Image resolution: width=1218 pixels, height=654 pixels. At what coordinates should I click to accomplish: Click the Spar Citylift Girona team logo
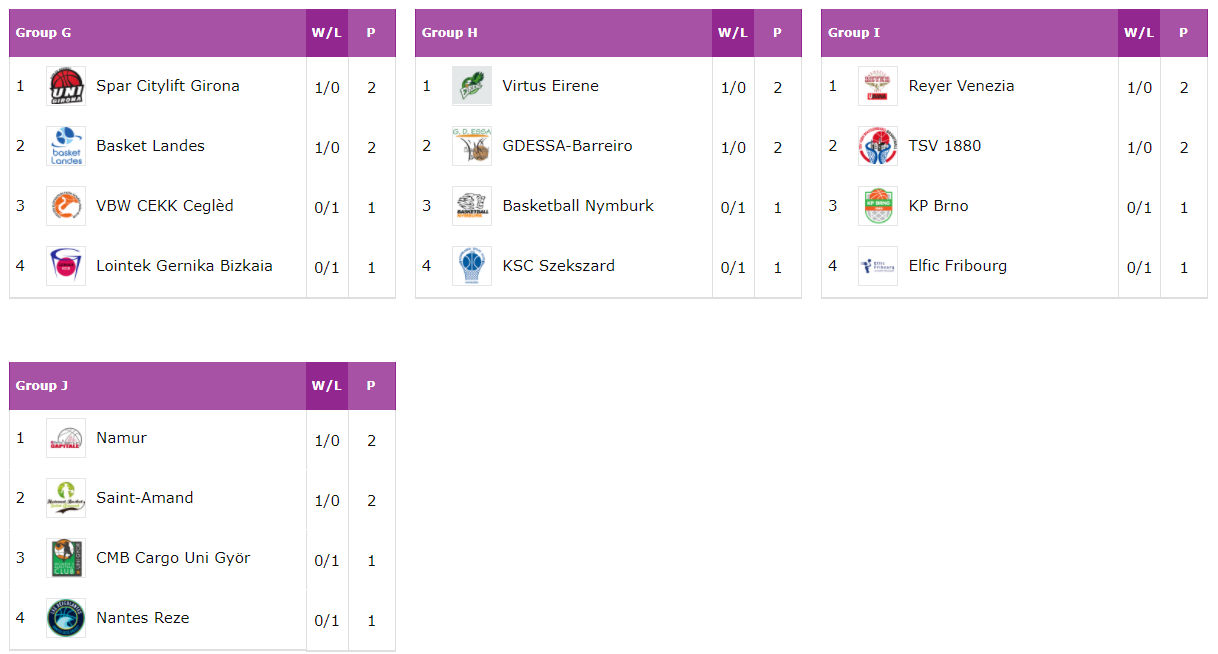click(66, 86)
